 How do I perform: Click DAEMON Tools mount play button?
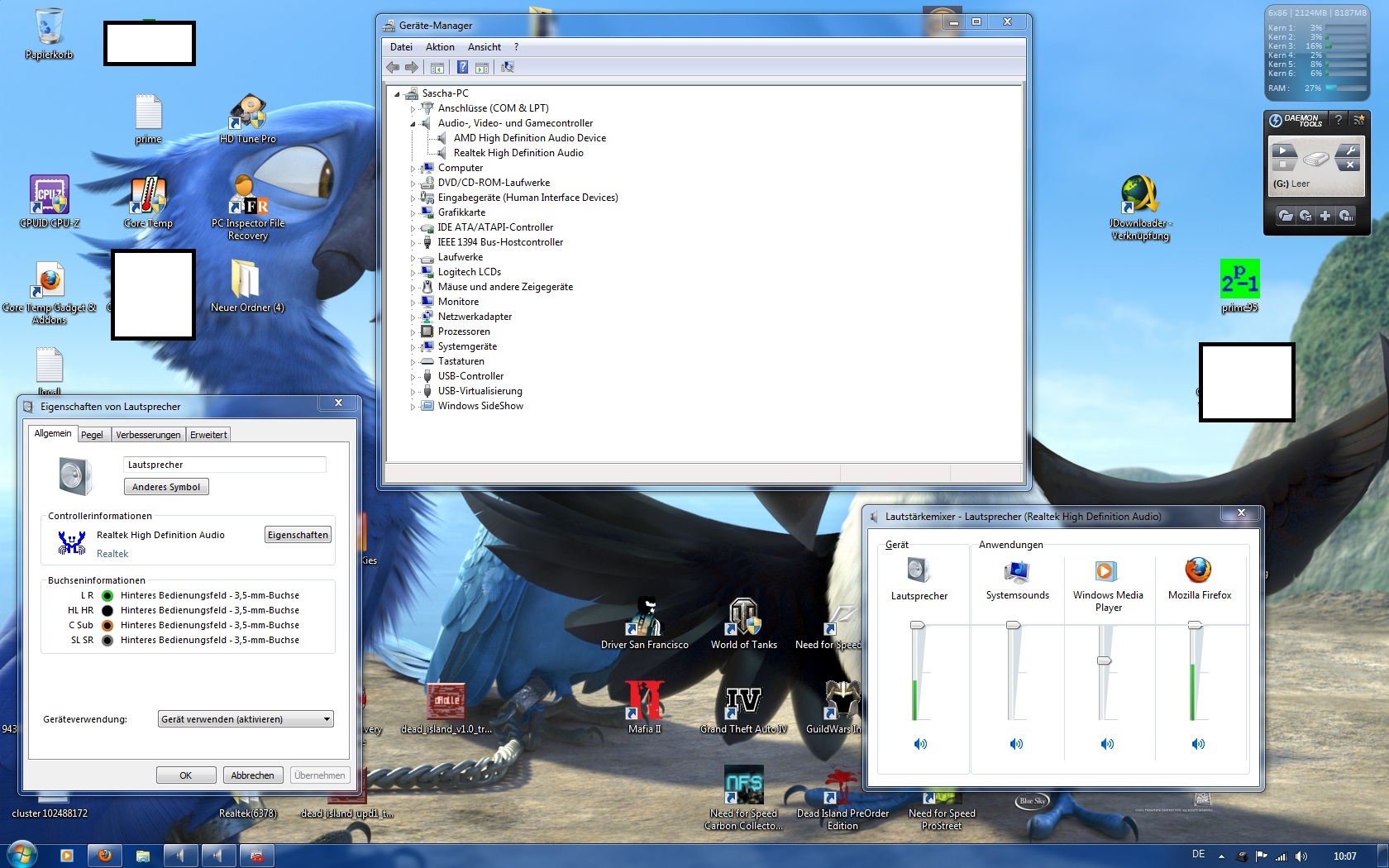1283,150
